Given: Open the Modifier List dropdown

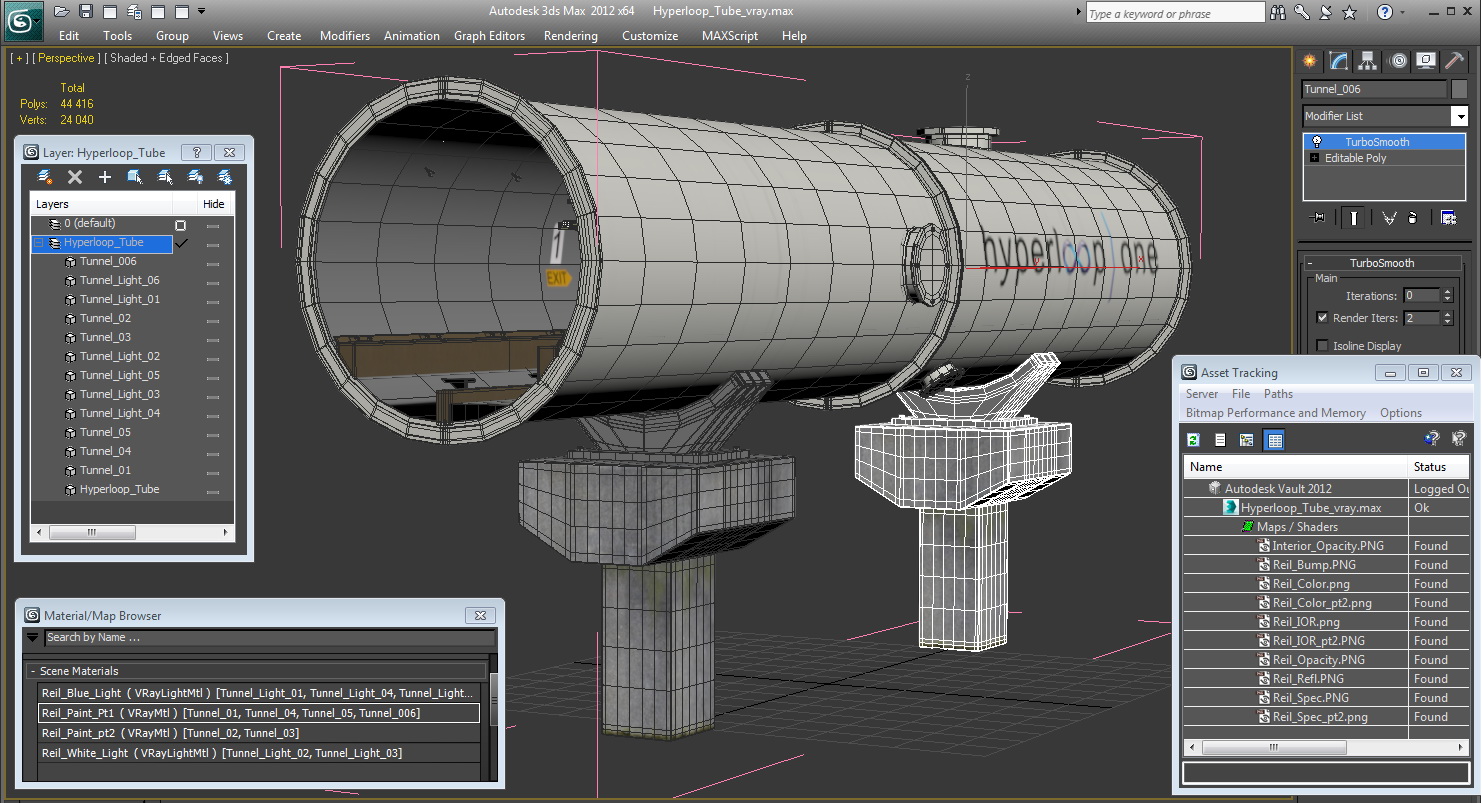Looking at the screenshot, I should coord(1459,116).
